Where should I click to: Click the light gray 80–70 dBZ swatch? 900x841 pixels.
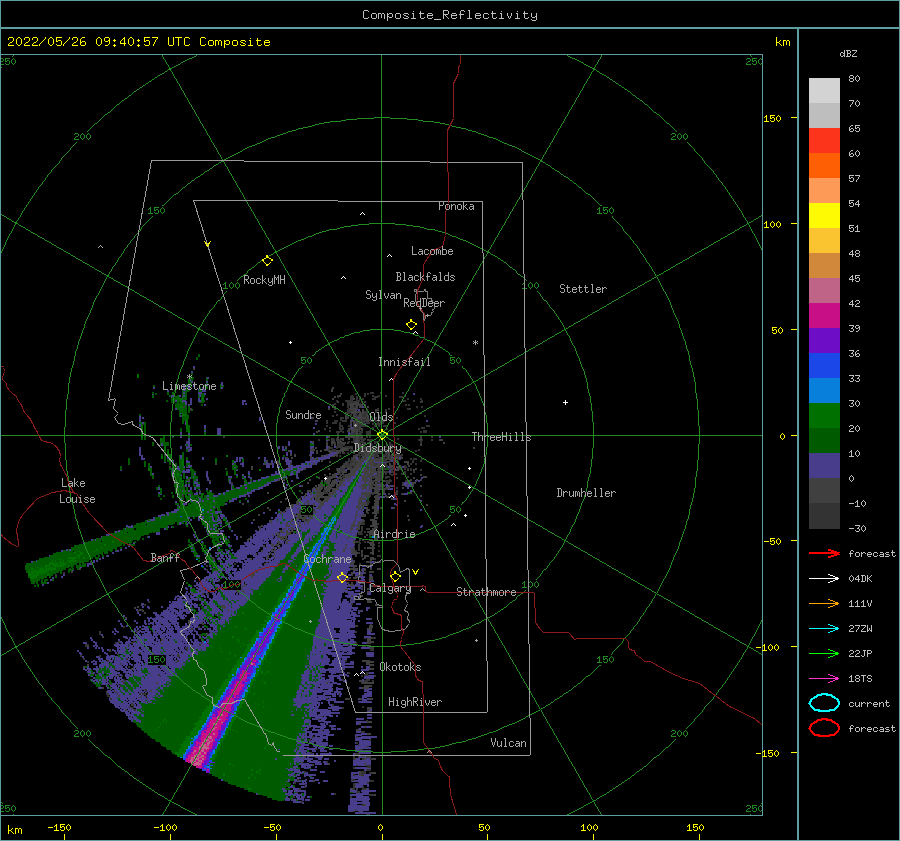click(824, 91)
